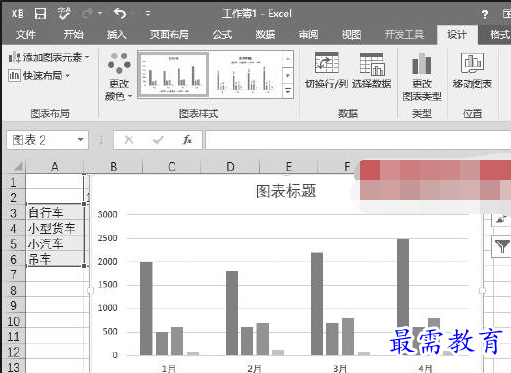Click the tallest 1月 bar in chart
Screen dimensions: 511x373
tap(146, 308)
